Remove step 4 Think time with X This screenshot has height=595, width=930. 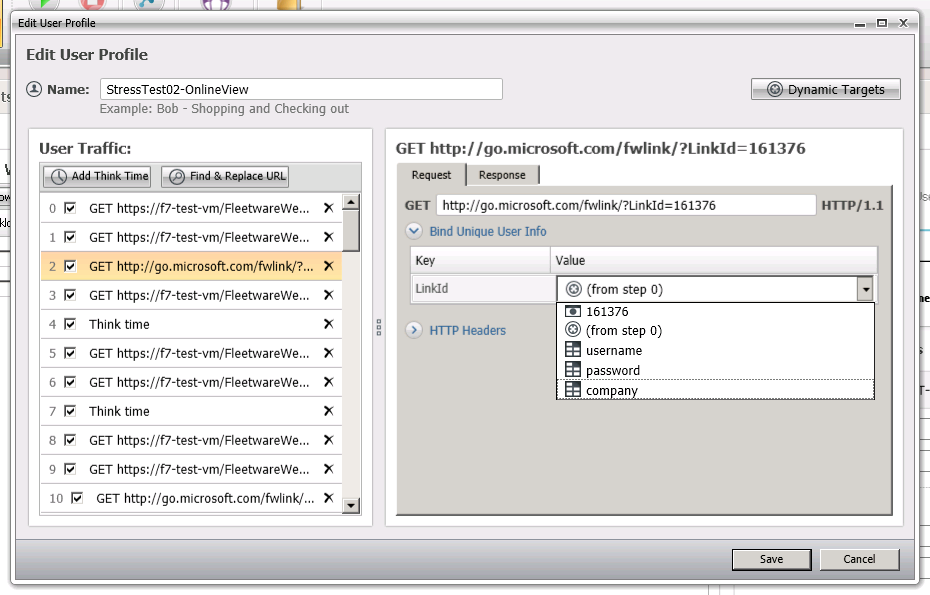pos(328,325)
